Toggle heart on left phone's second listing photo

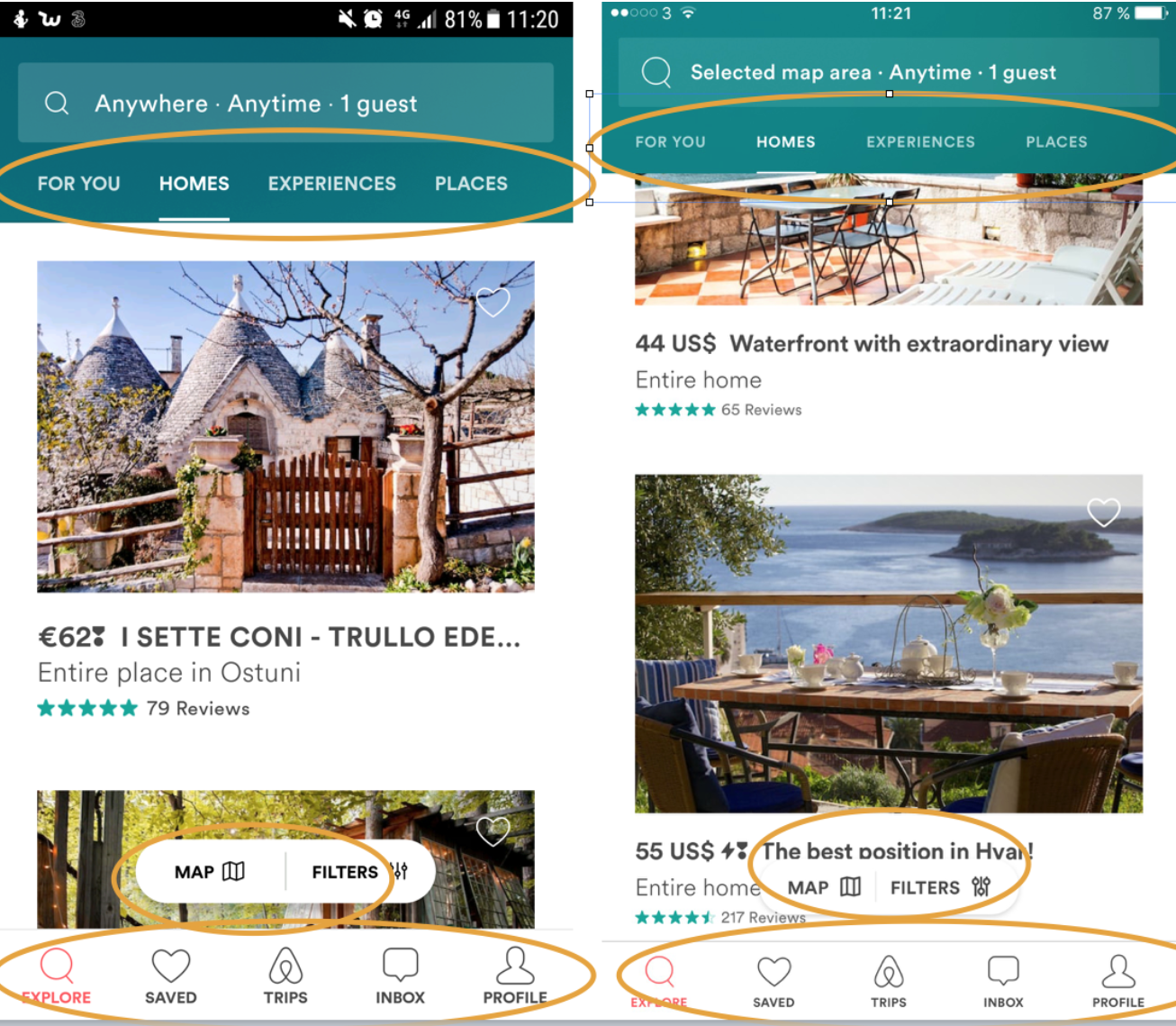(x=493, y=831)
